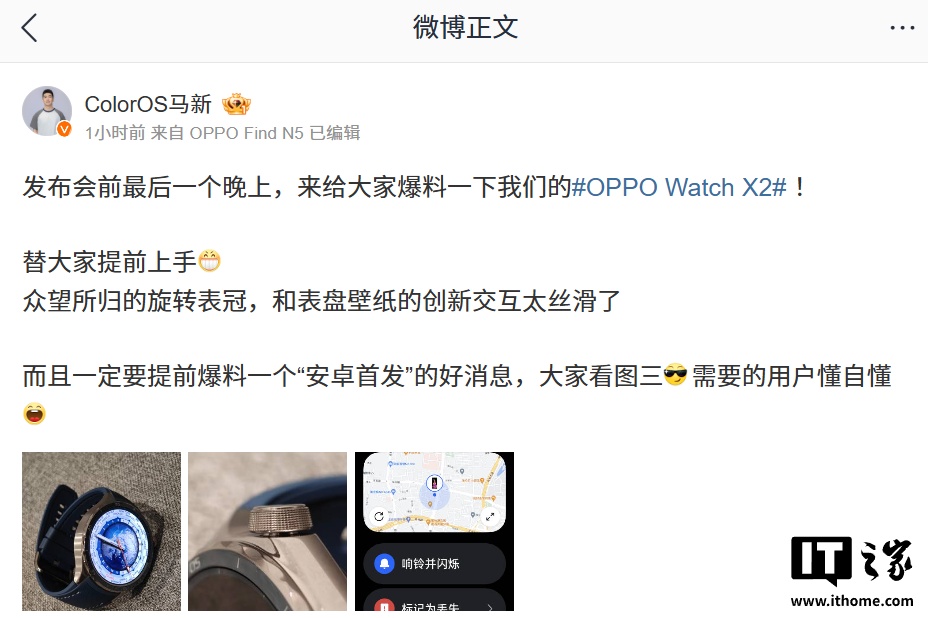The image size is (928, 618).
Task: Tap the 微博正文 page title
Action: coord(465,28)
